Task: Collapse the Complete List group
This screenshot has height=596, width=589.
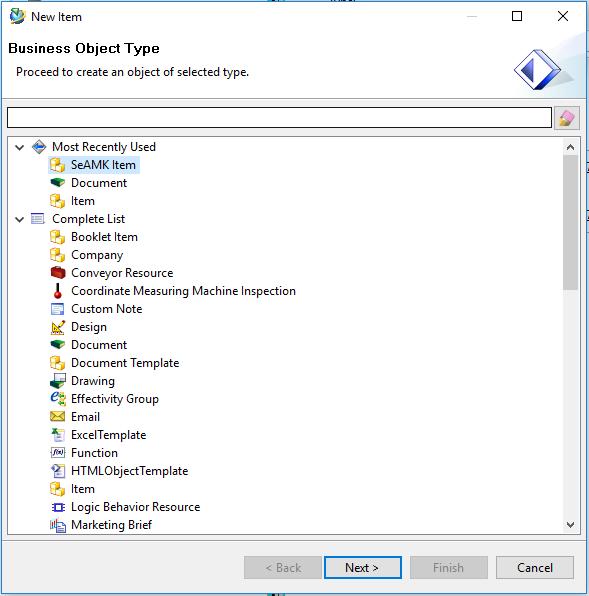Action: pyautogui.click(x=19, y=219)
